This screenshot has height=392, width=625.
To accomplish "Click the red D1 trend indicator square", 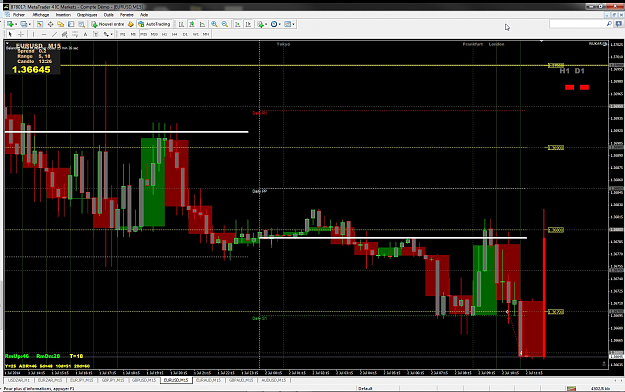I will [584, 87].
